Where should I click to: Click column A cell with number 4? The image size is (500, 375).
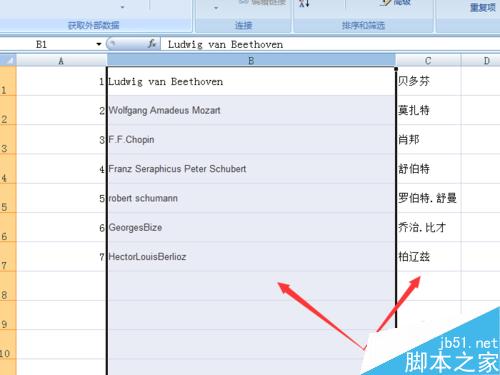[x=61, y=169]
